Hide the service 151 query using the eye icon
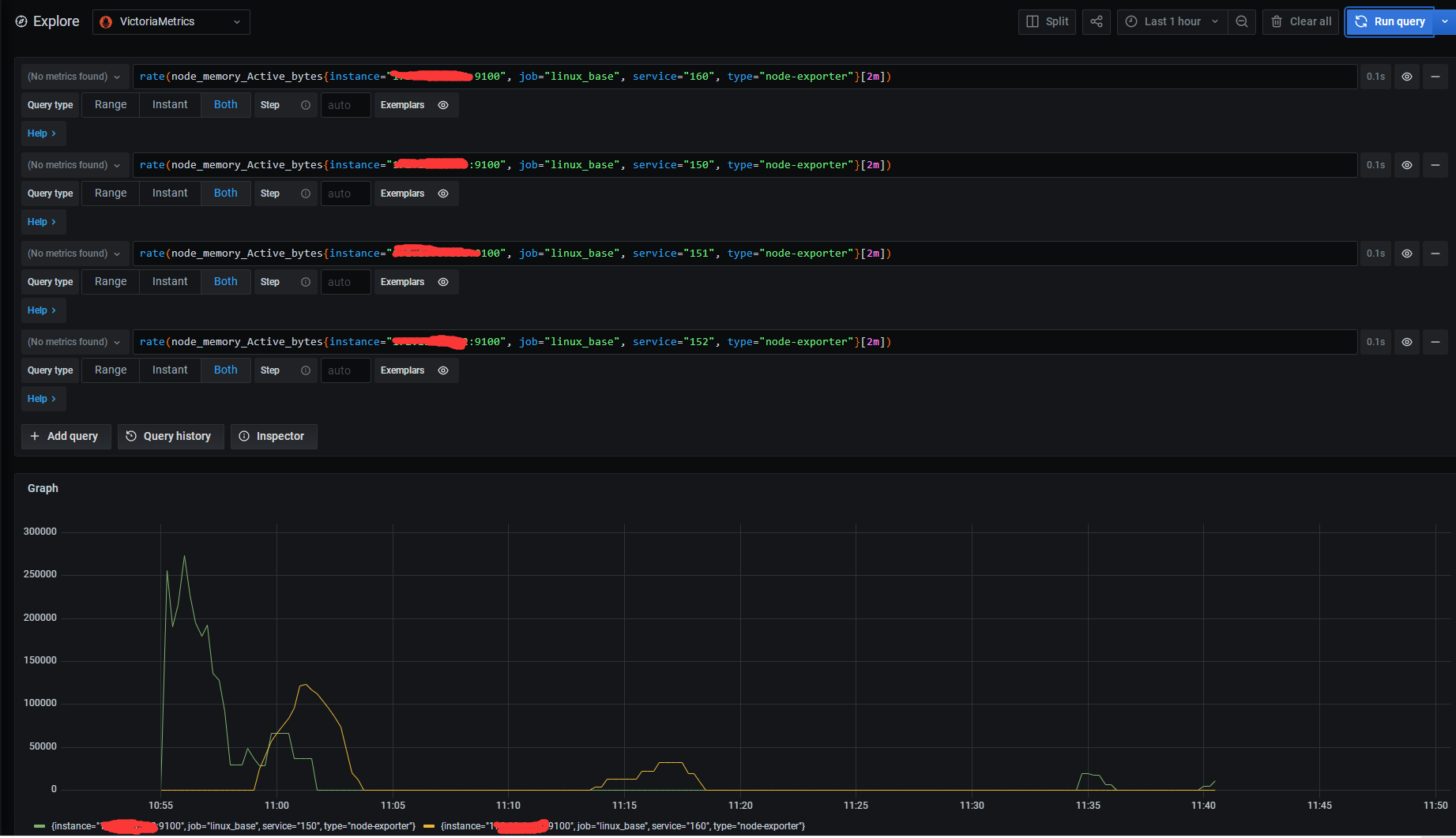The image size is (1456, 838). coord(1406,253)
